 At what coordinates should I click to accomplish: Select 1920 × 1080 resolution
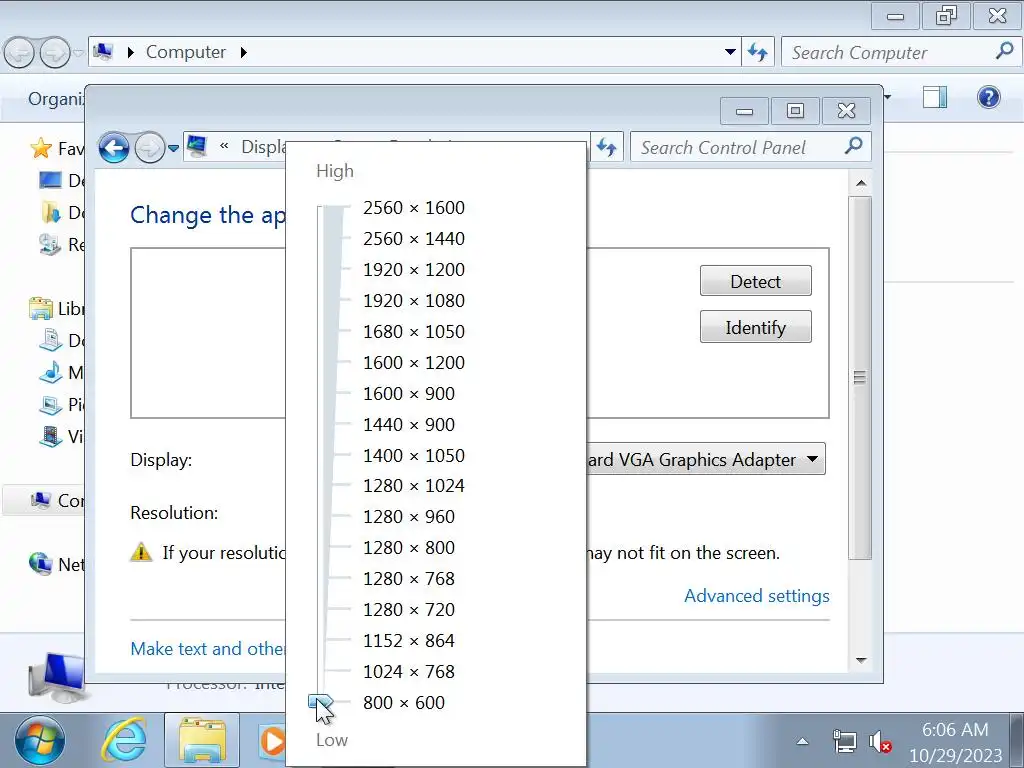click(413, 300)
